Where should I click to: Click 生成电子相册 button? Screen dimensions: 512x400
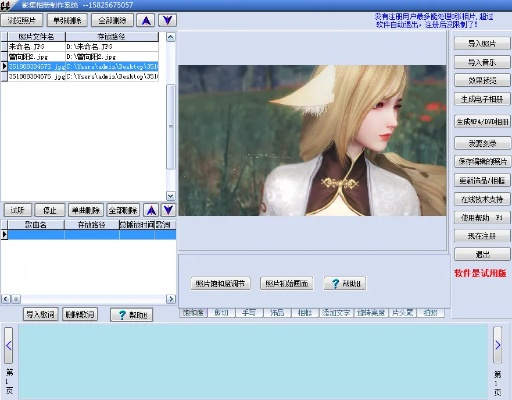pyautogui.click(x=482, y=99)
